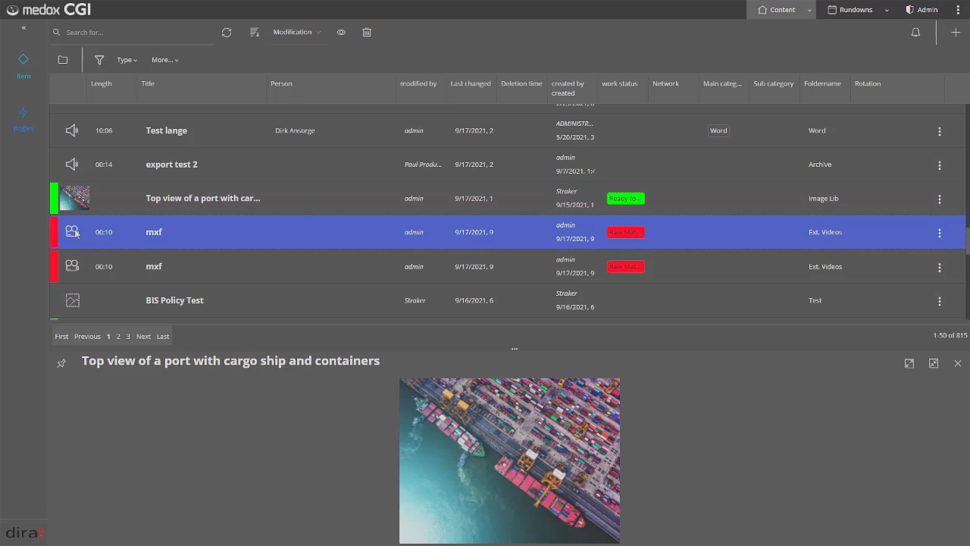Screen dimensions: 970x546
Task: Click the folder icon in filter bar
Action: coord(63,60)
